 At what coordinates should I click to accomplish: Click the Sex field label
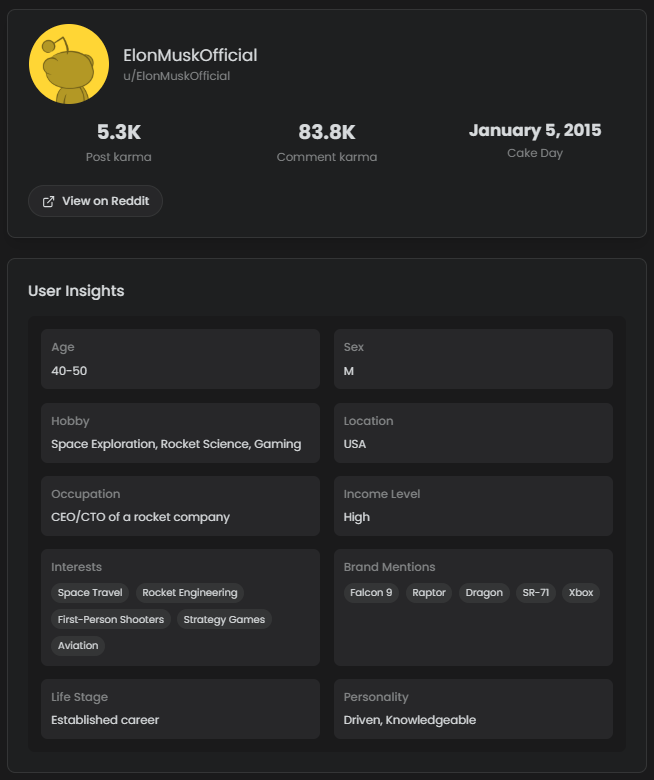(354, 347)
